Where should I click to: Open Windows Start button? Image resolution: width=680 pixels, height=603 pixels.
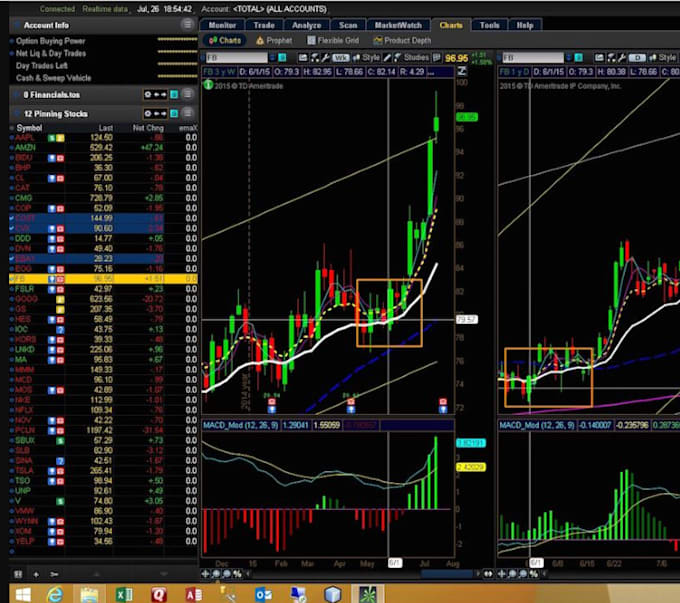(x=22, y=594)
